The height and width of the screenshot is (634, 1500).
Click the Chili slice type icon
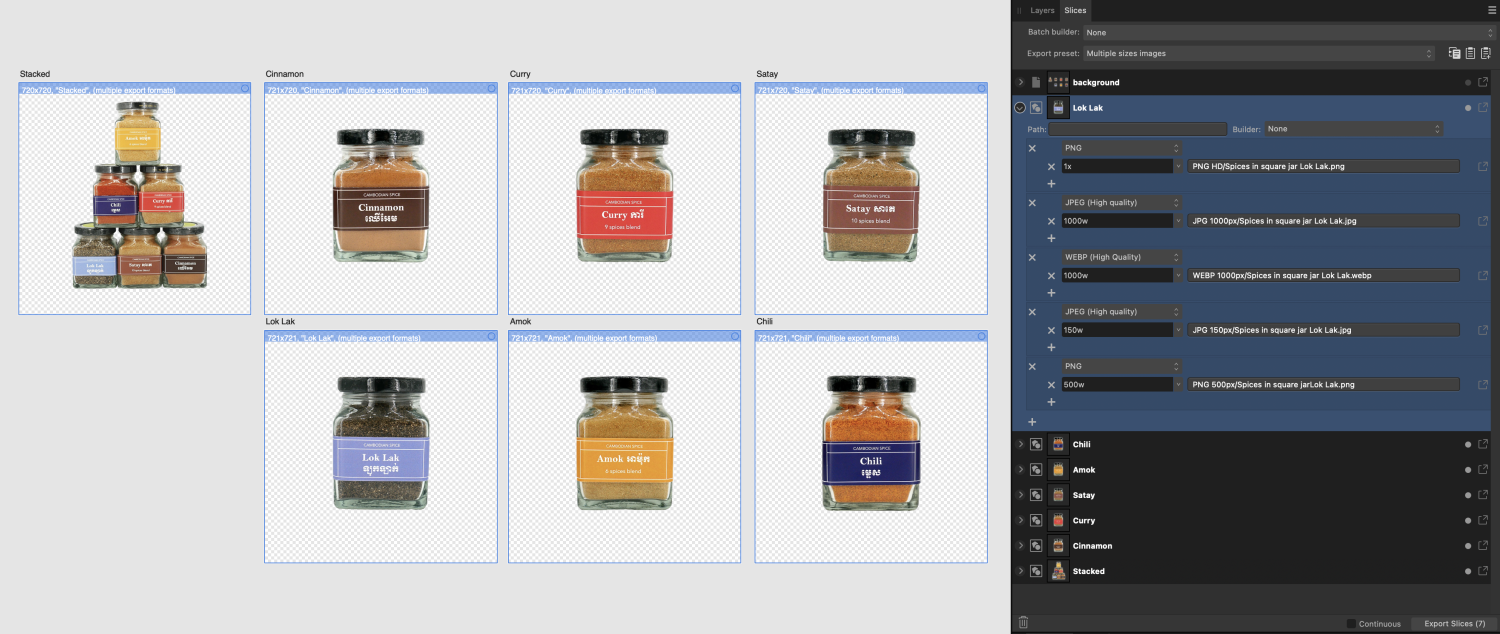click(x=1037, y=444)
